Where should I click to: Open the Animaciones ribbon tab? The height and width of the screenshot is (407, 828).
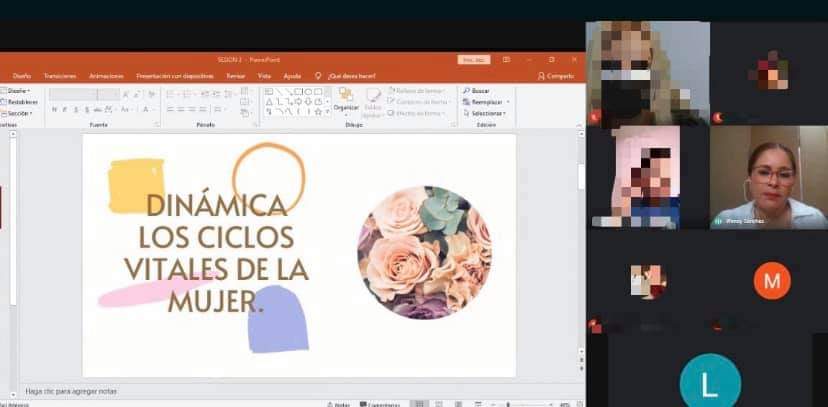[x=106, y=76]
